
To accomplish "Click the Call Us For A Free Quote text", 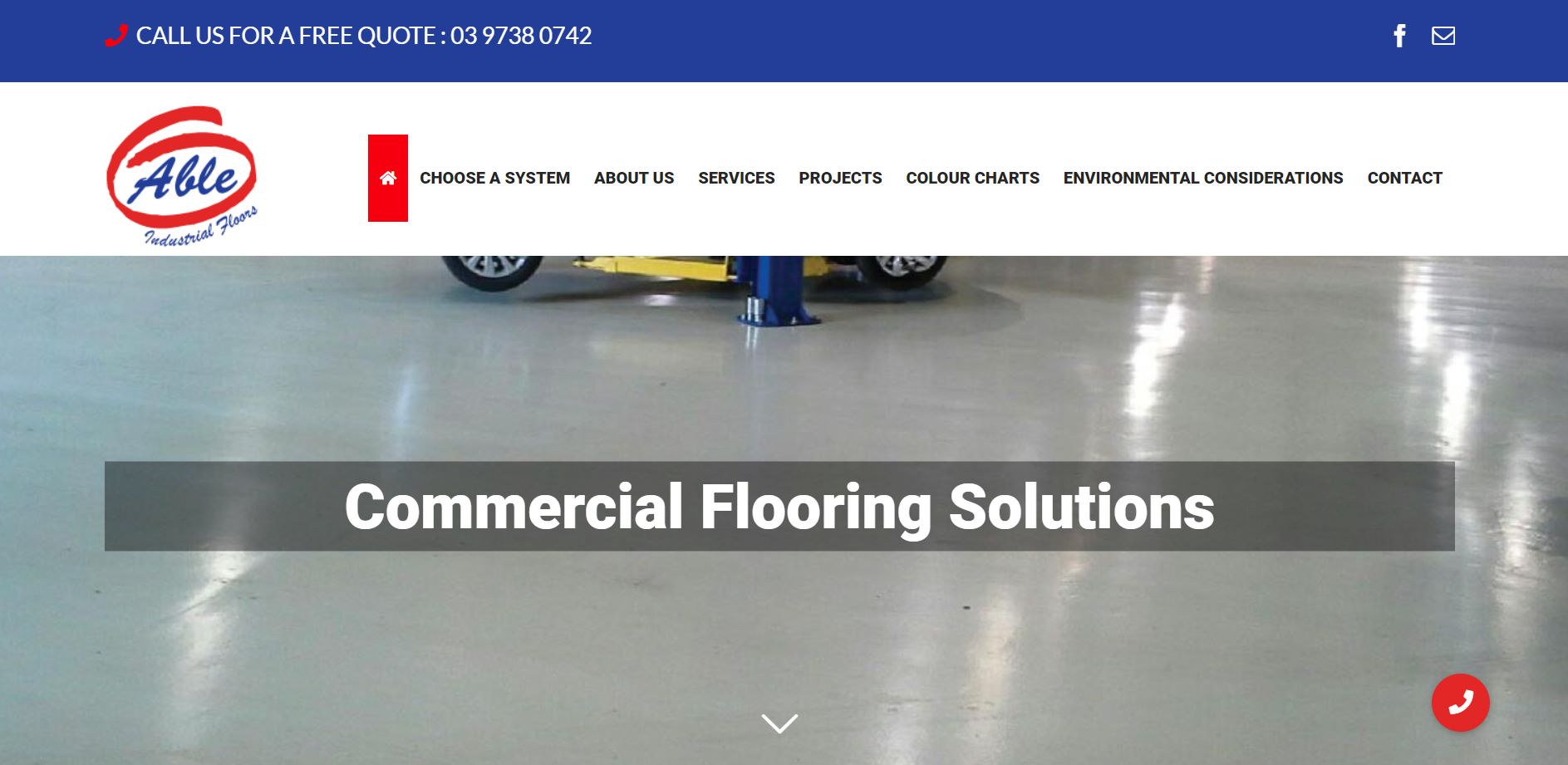I will (x=286, y=36).
